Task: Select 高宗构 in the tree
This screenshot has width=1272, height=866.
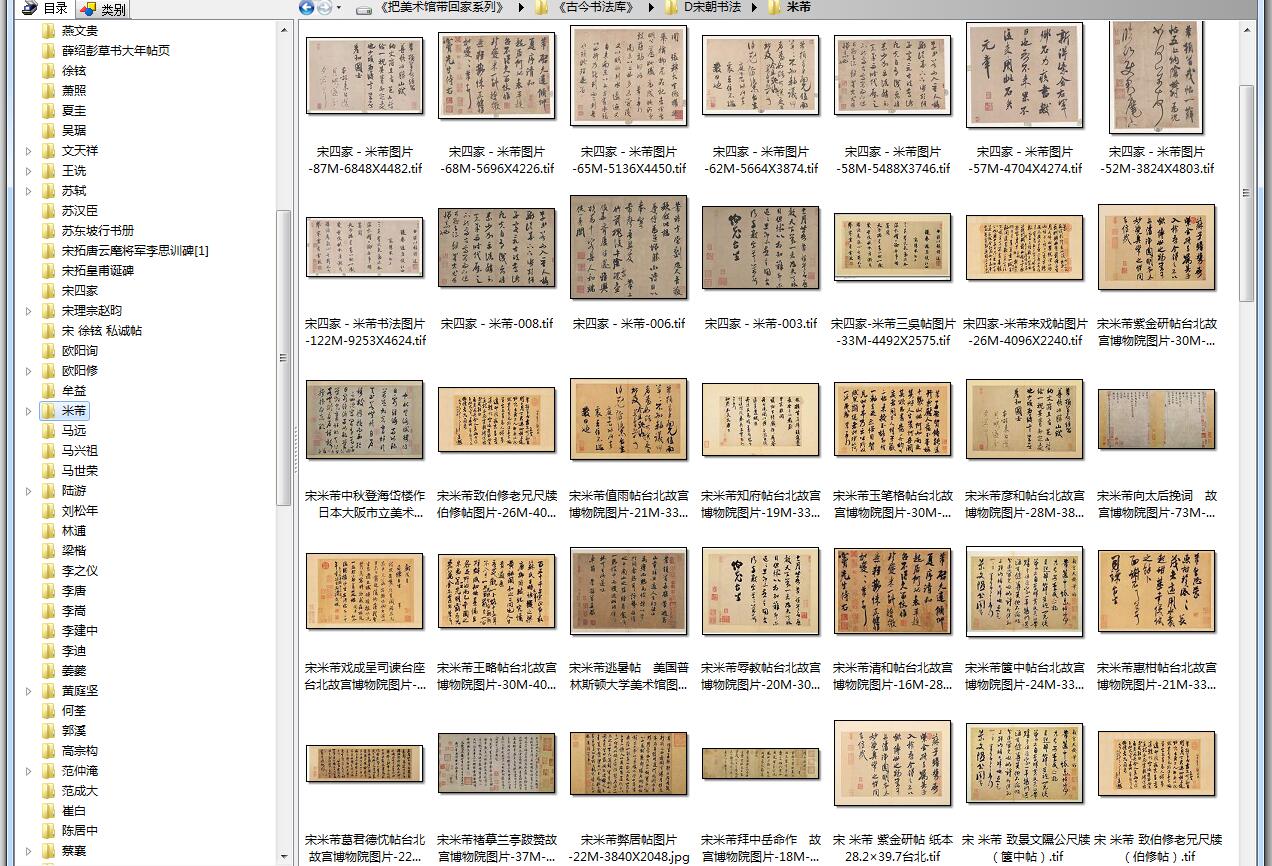Action: [x=80, y=750]
